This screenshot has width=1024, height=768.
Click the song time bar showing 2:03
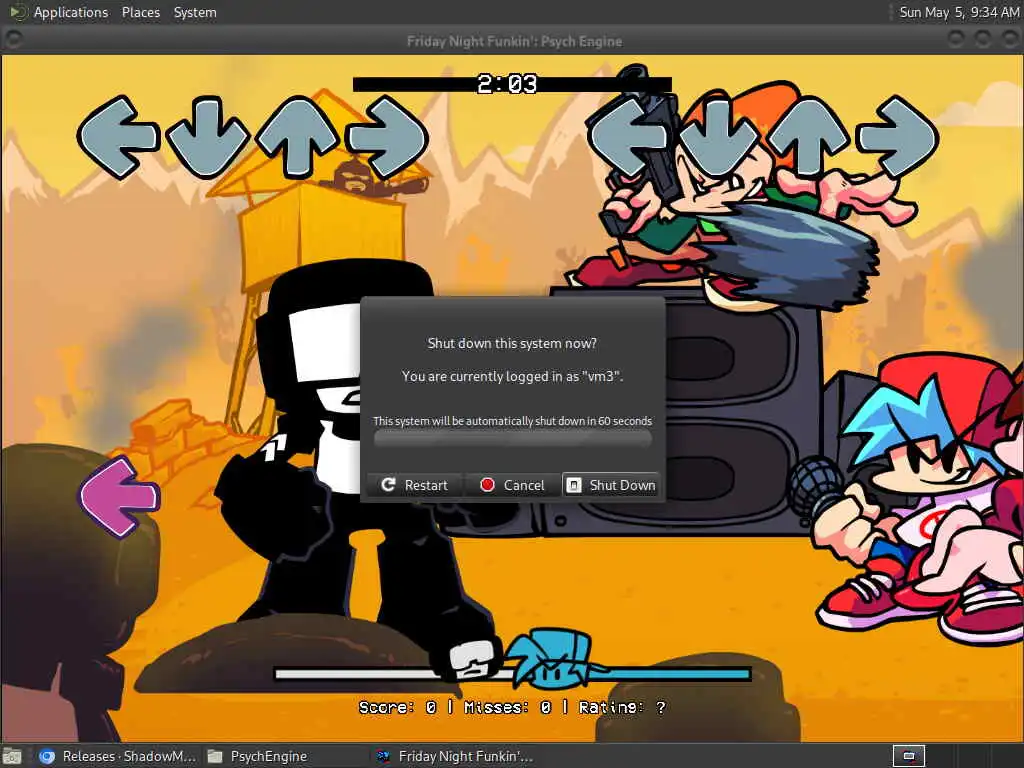tap(512, 84)
